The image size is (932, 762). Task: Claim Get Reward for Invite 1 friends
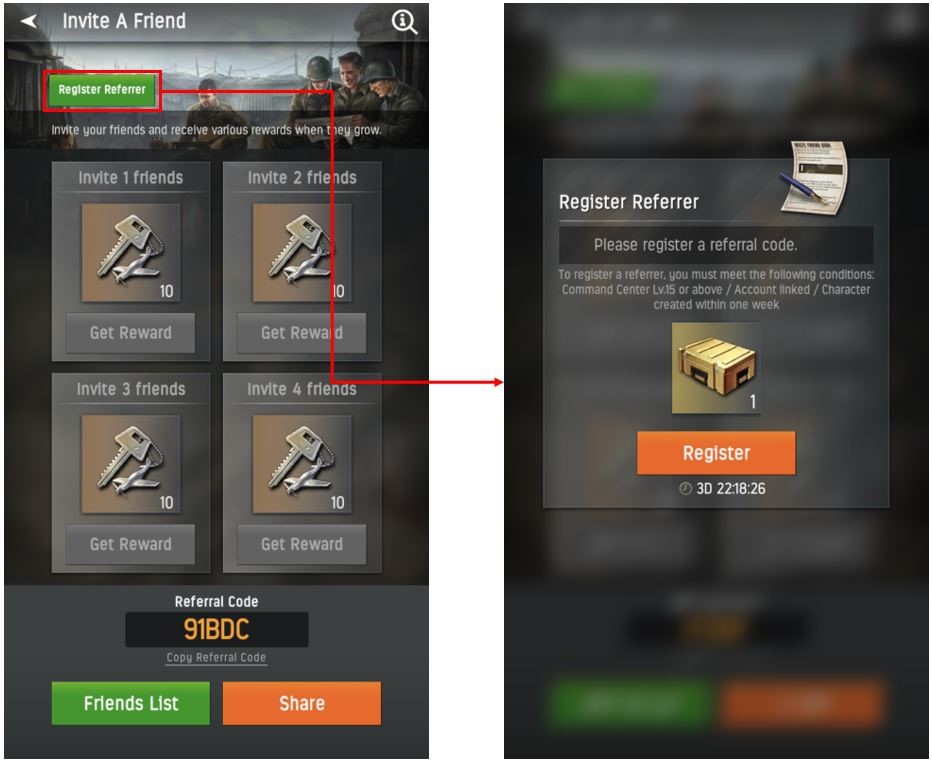click(x=131, y=333)
